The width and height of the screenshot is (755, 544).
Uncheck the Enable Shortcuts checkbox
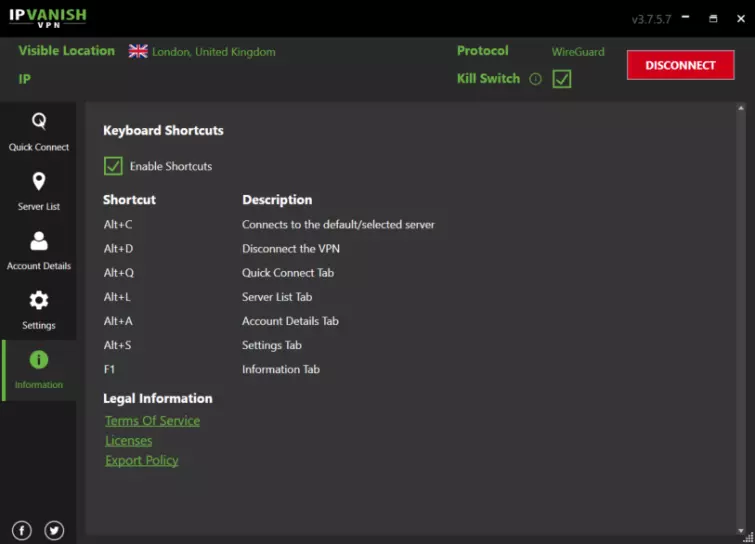[x=113, y=166]
